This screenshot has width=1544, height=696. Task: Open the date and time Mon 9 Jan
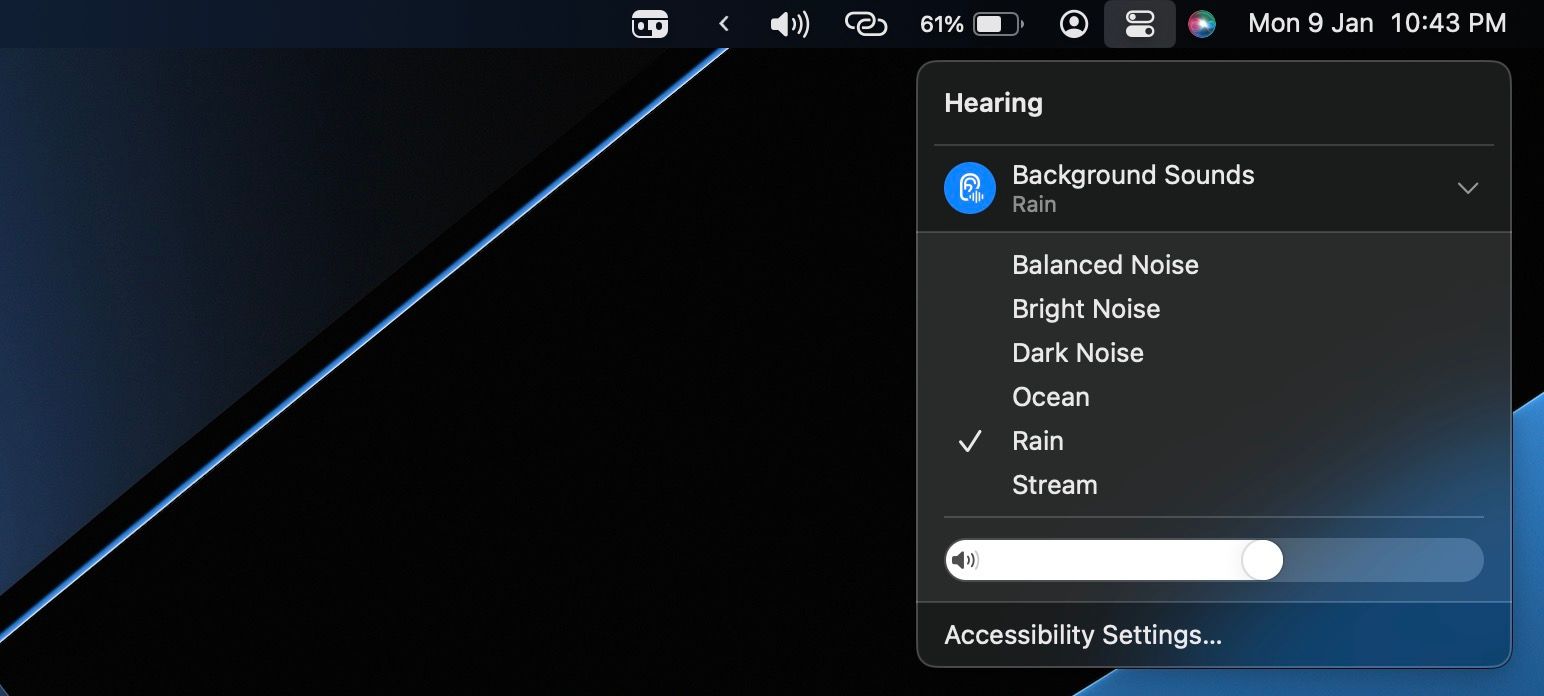coord(1377,24)
